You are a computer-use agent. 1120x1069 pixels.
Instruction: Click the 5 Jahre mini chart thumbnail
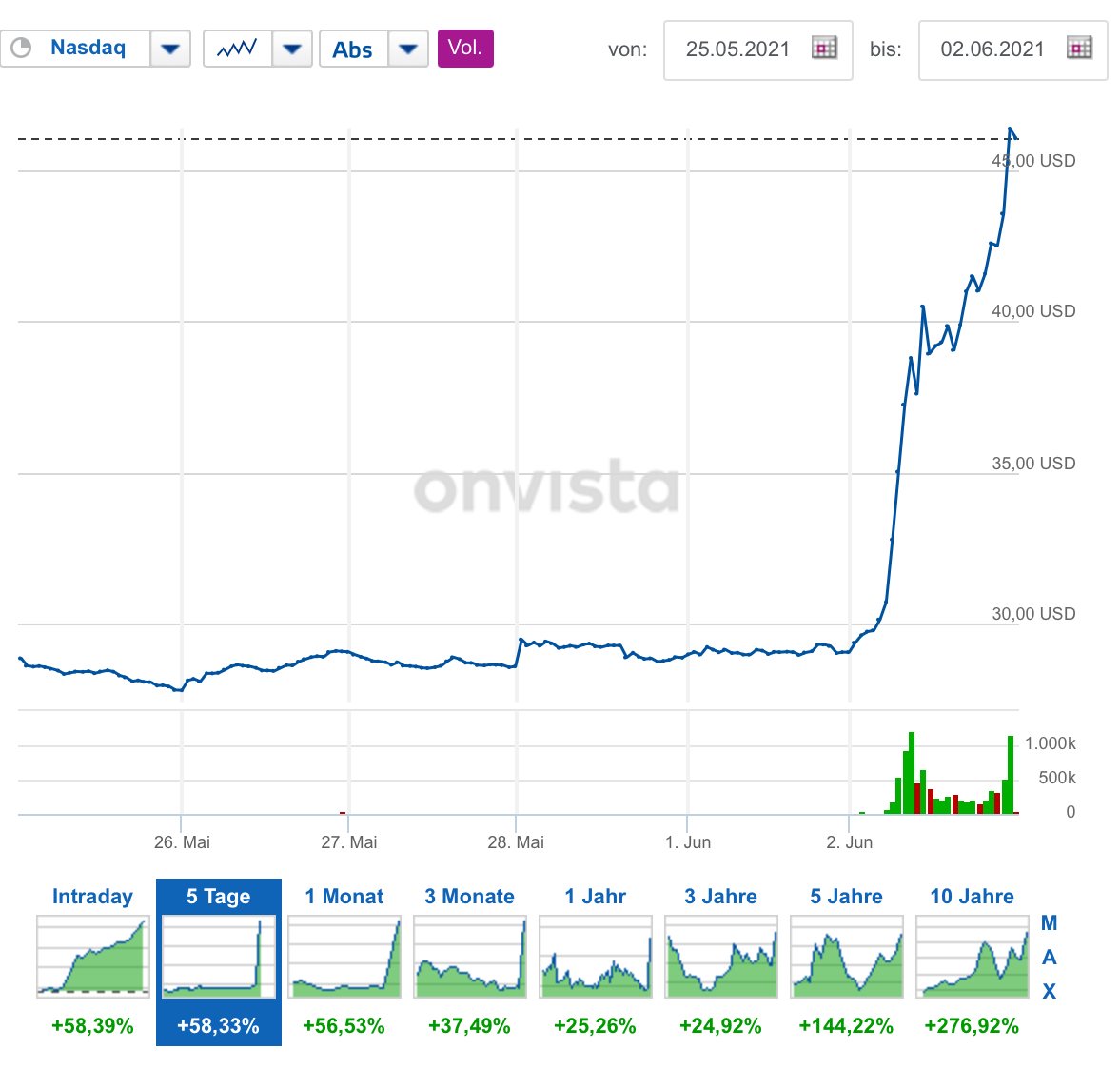[847, 956]
